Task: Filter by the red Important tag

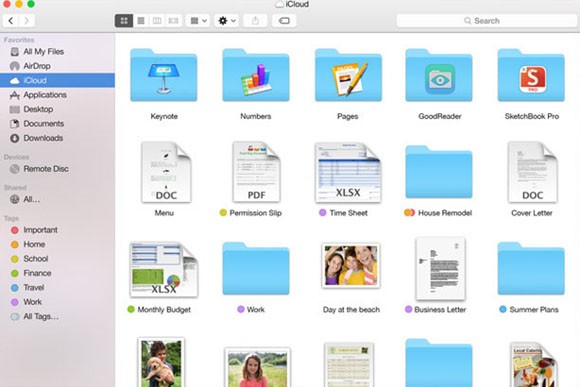Action: [x=57, y=230]
